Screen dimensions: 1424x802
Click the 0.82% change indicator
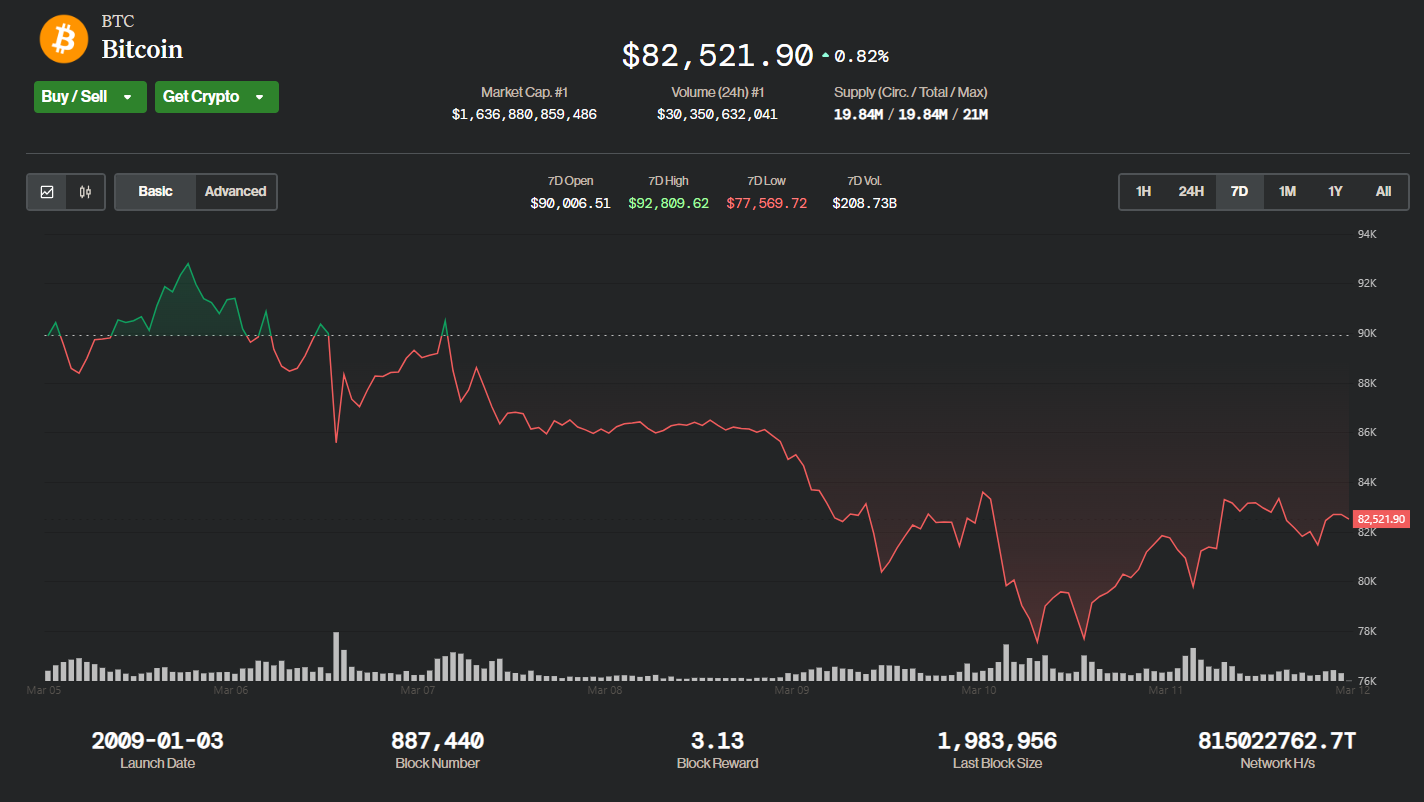coord(855,57)
